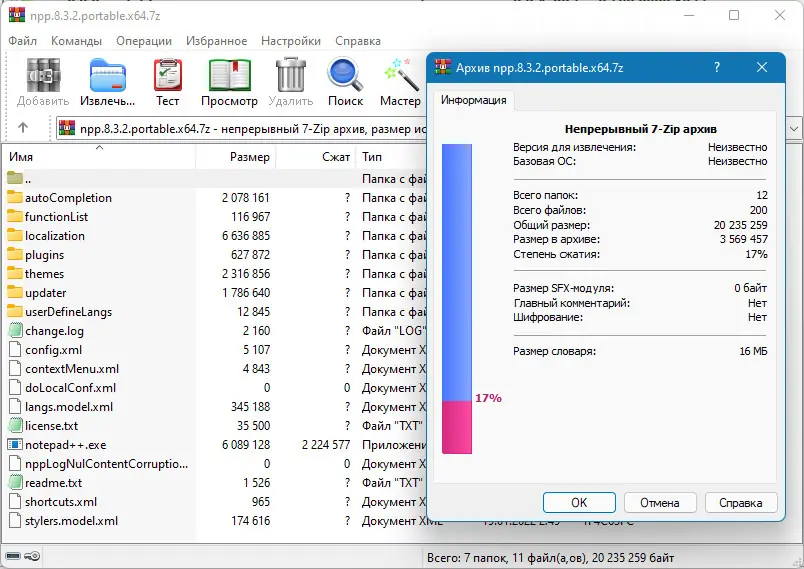
Task: Click the localization folder icon
Action: (x=15, y=235)
